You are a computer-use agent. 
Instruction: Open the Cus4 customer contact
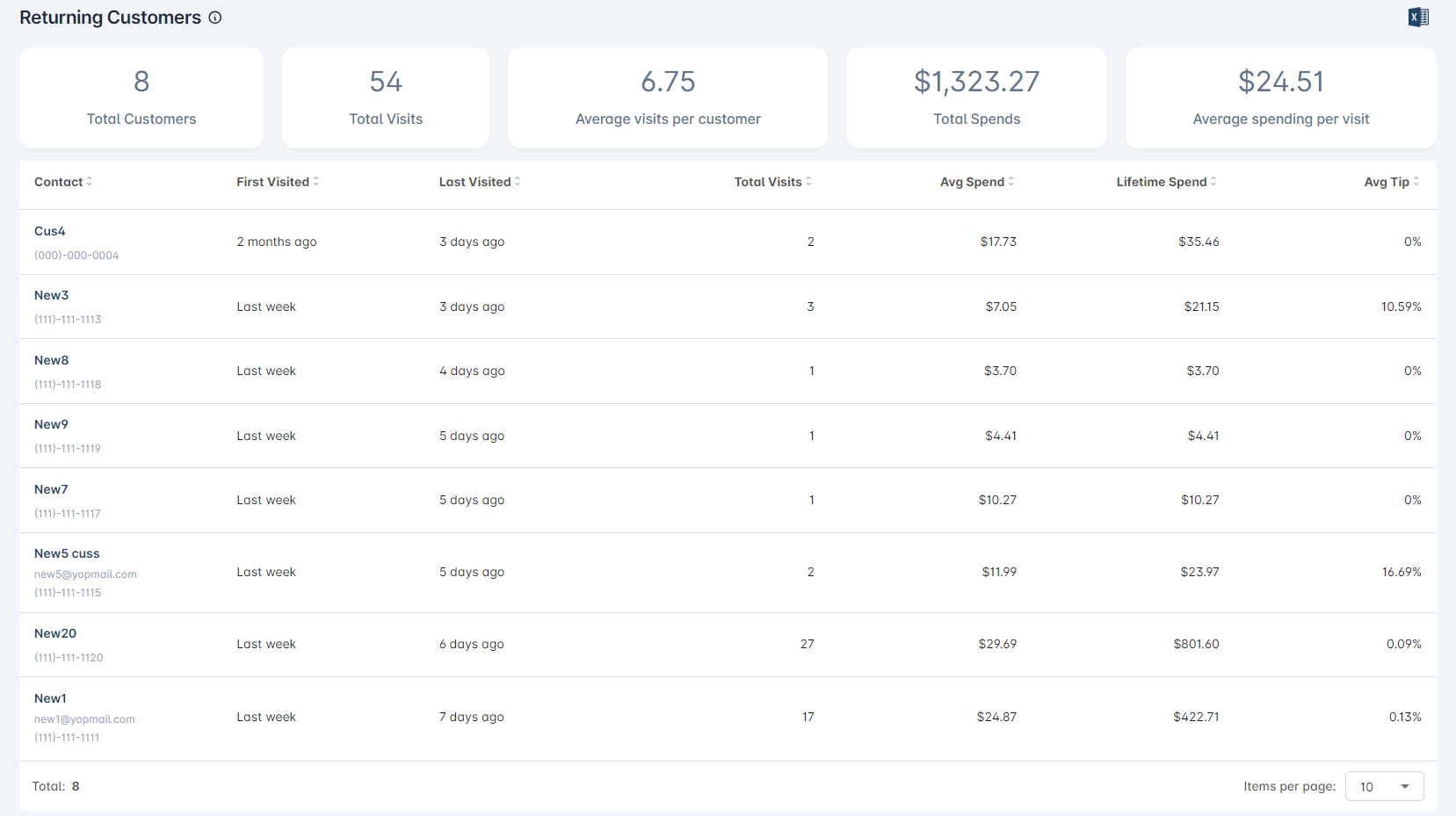[50, 231]
